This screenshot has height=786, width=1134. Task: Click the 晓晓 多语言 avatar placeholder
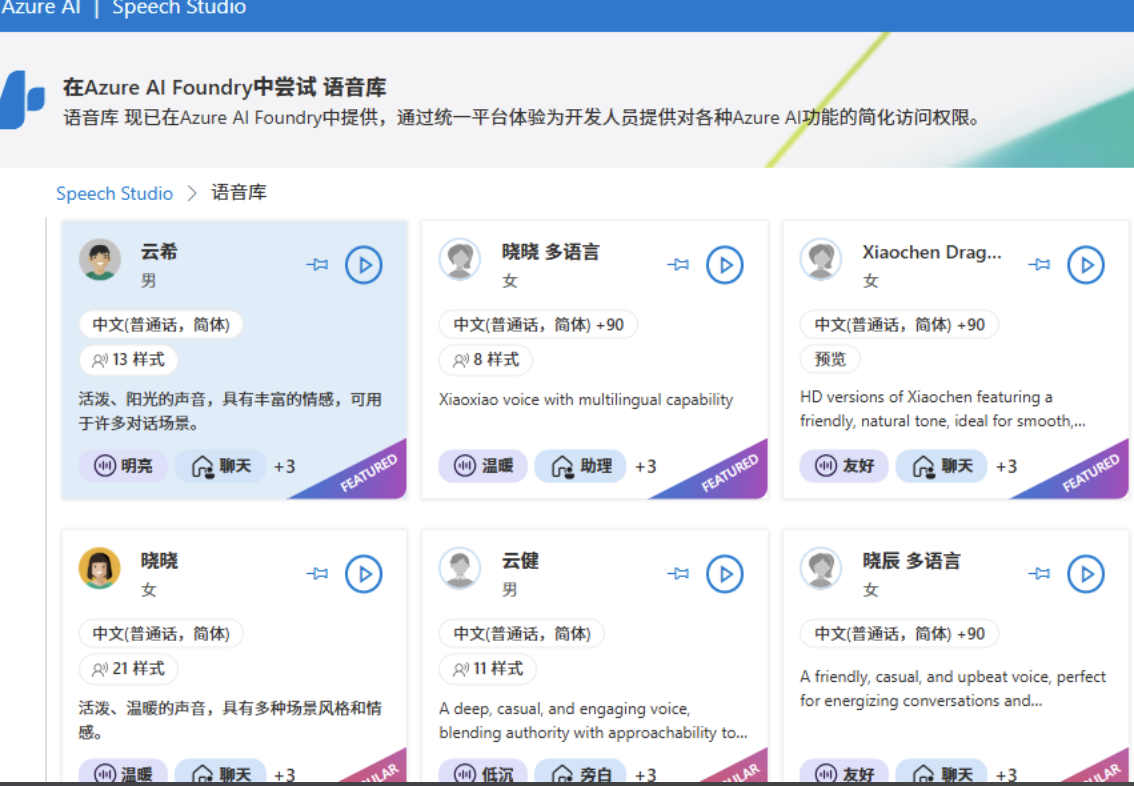click(x=460, y=259)
